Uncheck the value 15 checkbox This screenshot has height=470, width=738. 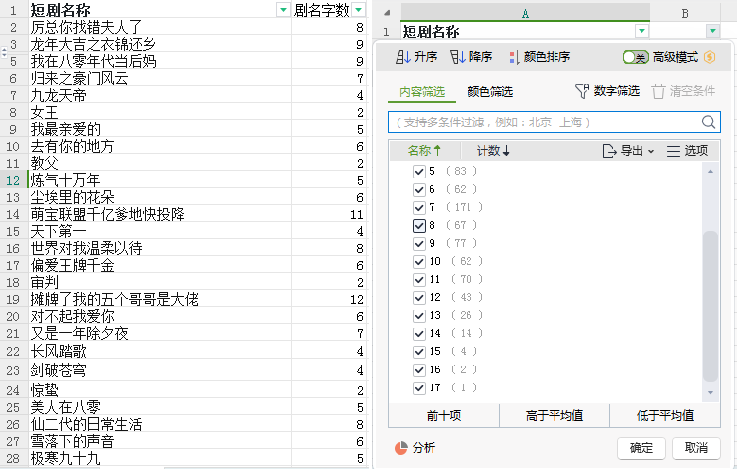[419, 351]
